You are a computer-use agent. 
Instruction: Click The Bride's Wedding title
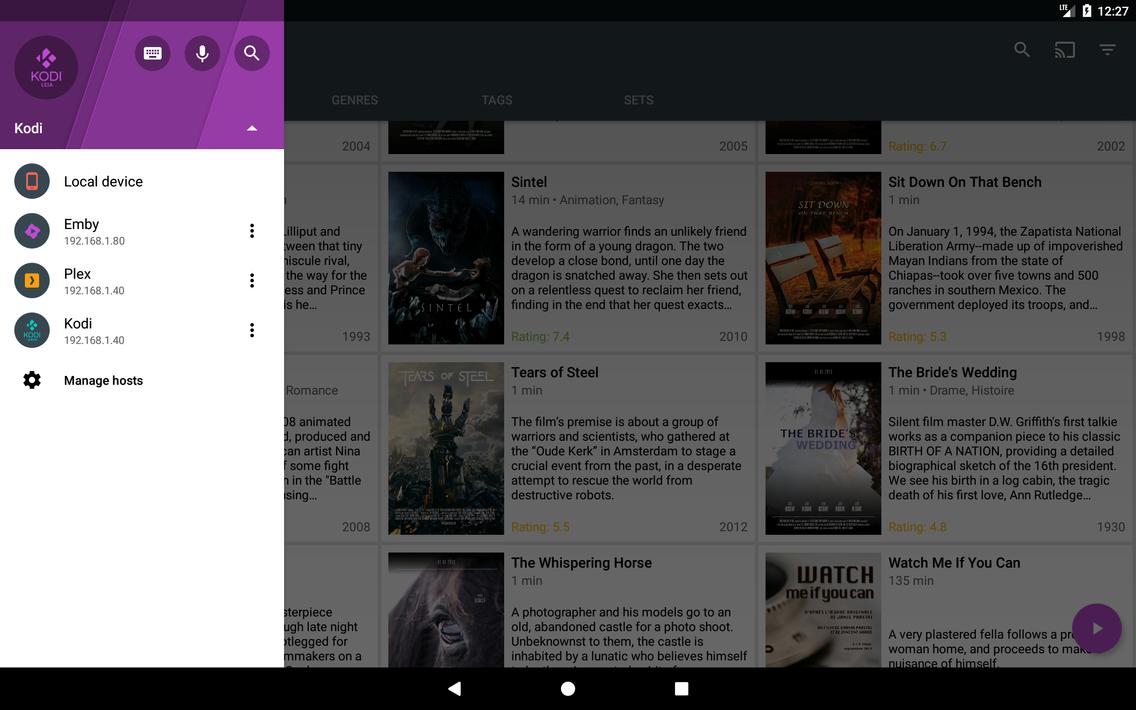point(953,373)
